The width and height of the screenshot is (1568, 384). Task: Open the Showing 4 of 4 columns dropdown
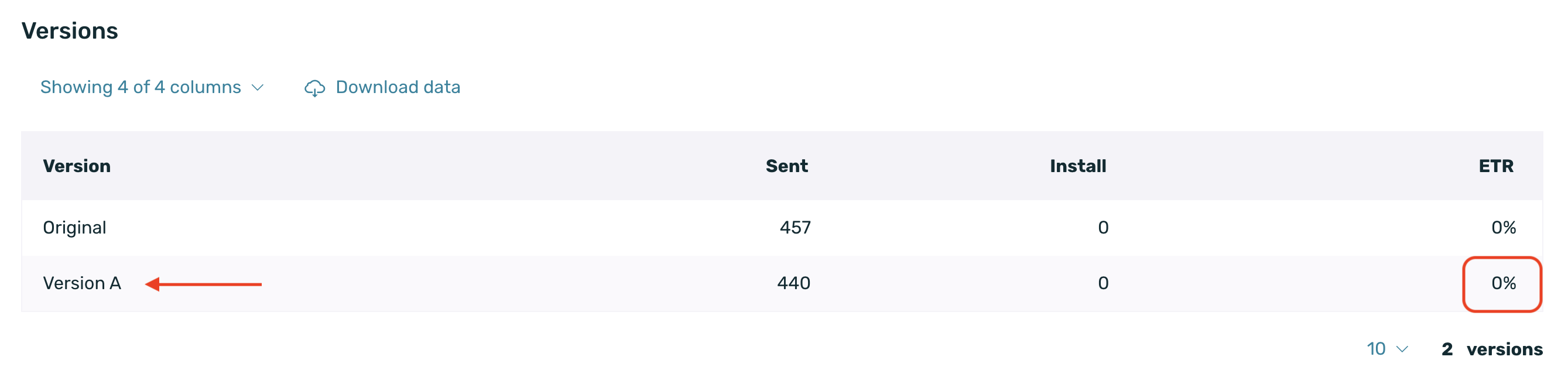pos(141,88)
